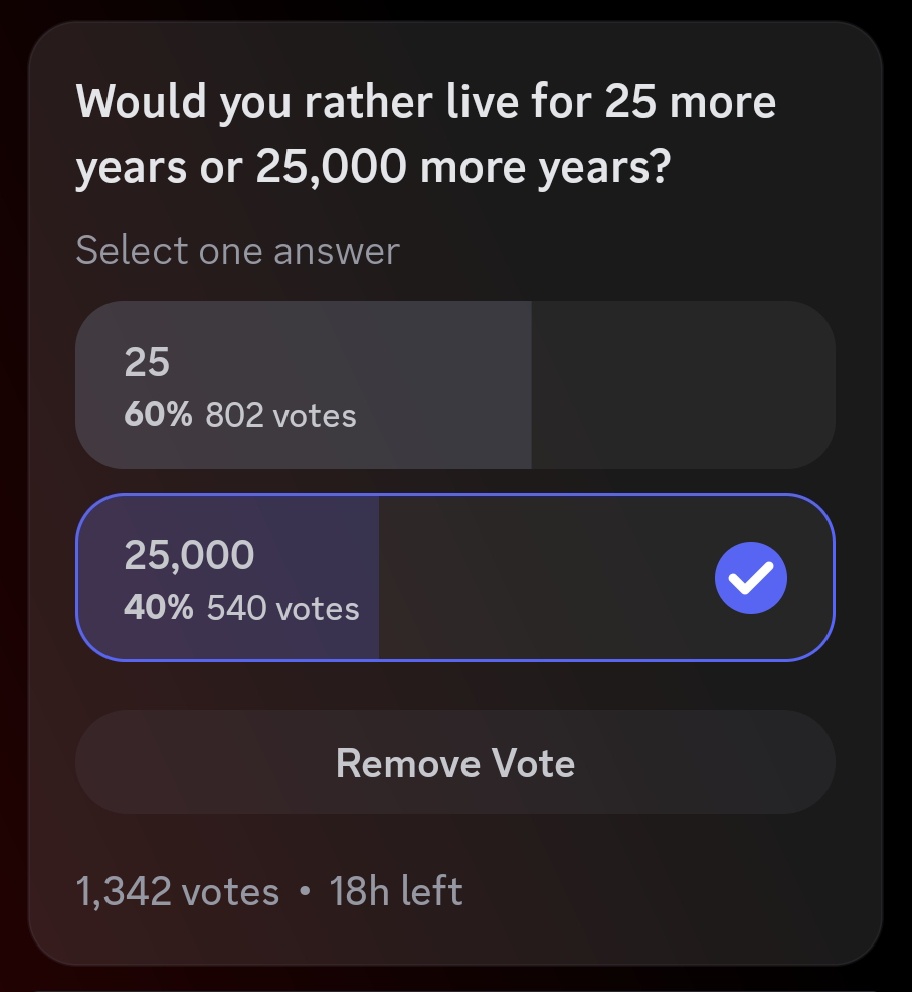
Task: Click the 540 votes count label
Action: (283, 607)
